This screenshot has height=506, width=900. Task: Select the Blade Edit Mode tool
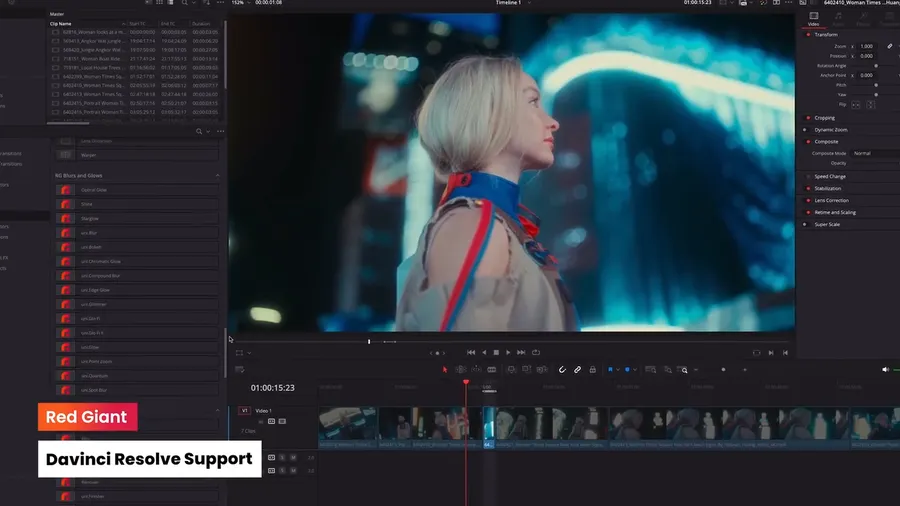[491, 369]
